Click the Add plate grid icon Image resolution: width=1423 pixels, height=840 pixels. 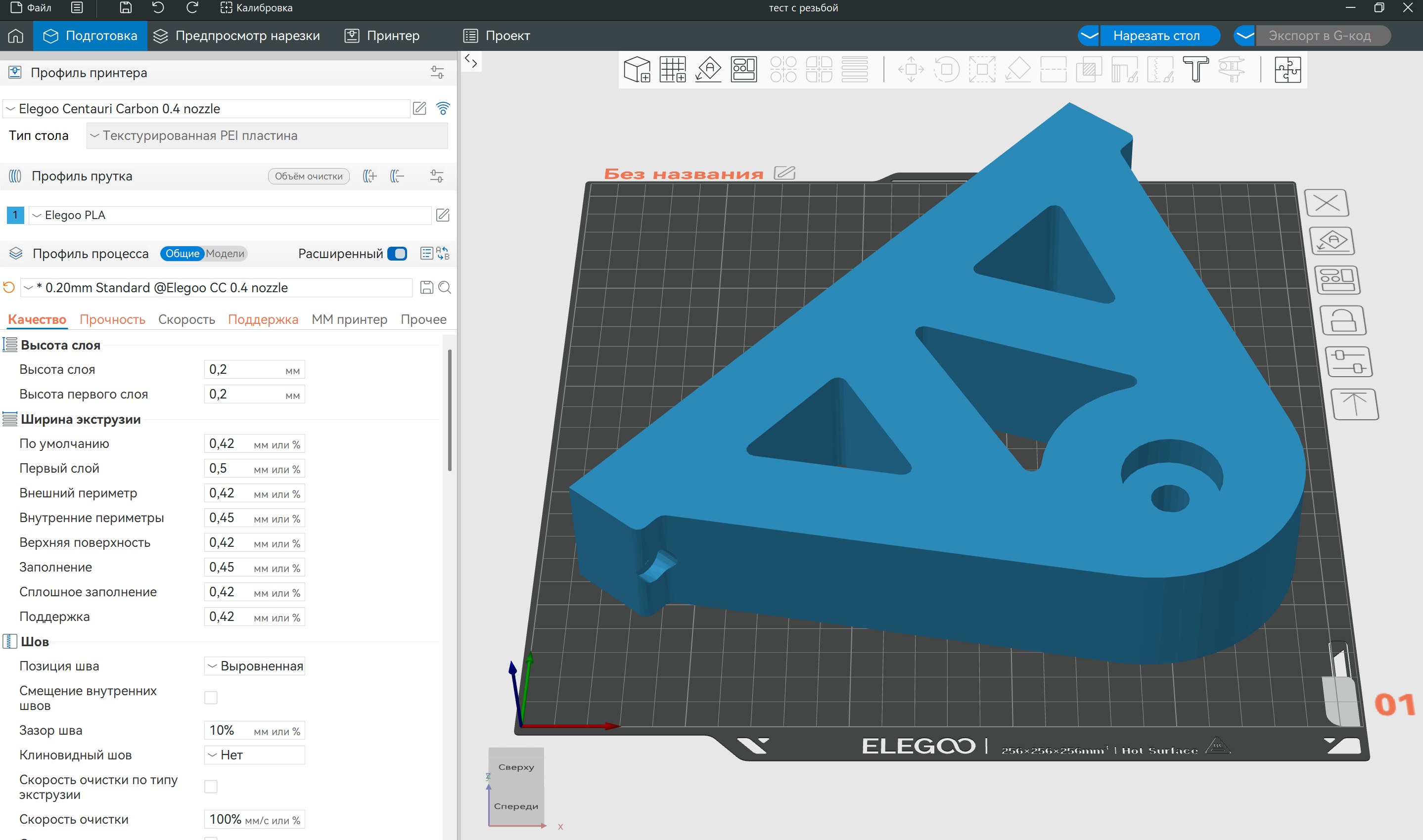(672, 70)
